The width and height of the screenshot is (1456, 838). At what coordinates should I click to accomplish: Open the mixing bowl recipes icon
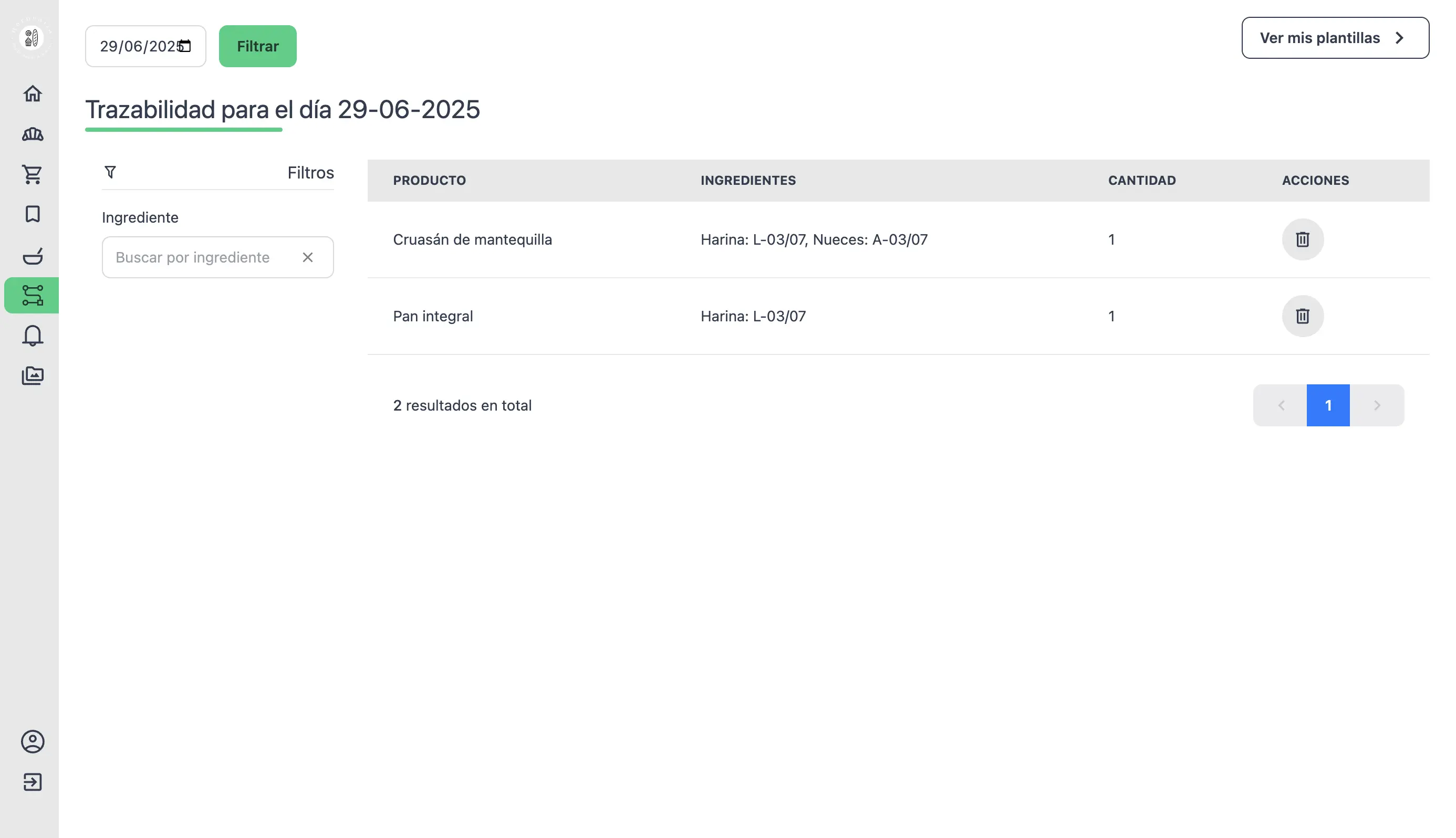coord(32,256)
